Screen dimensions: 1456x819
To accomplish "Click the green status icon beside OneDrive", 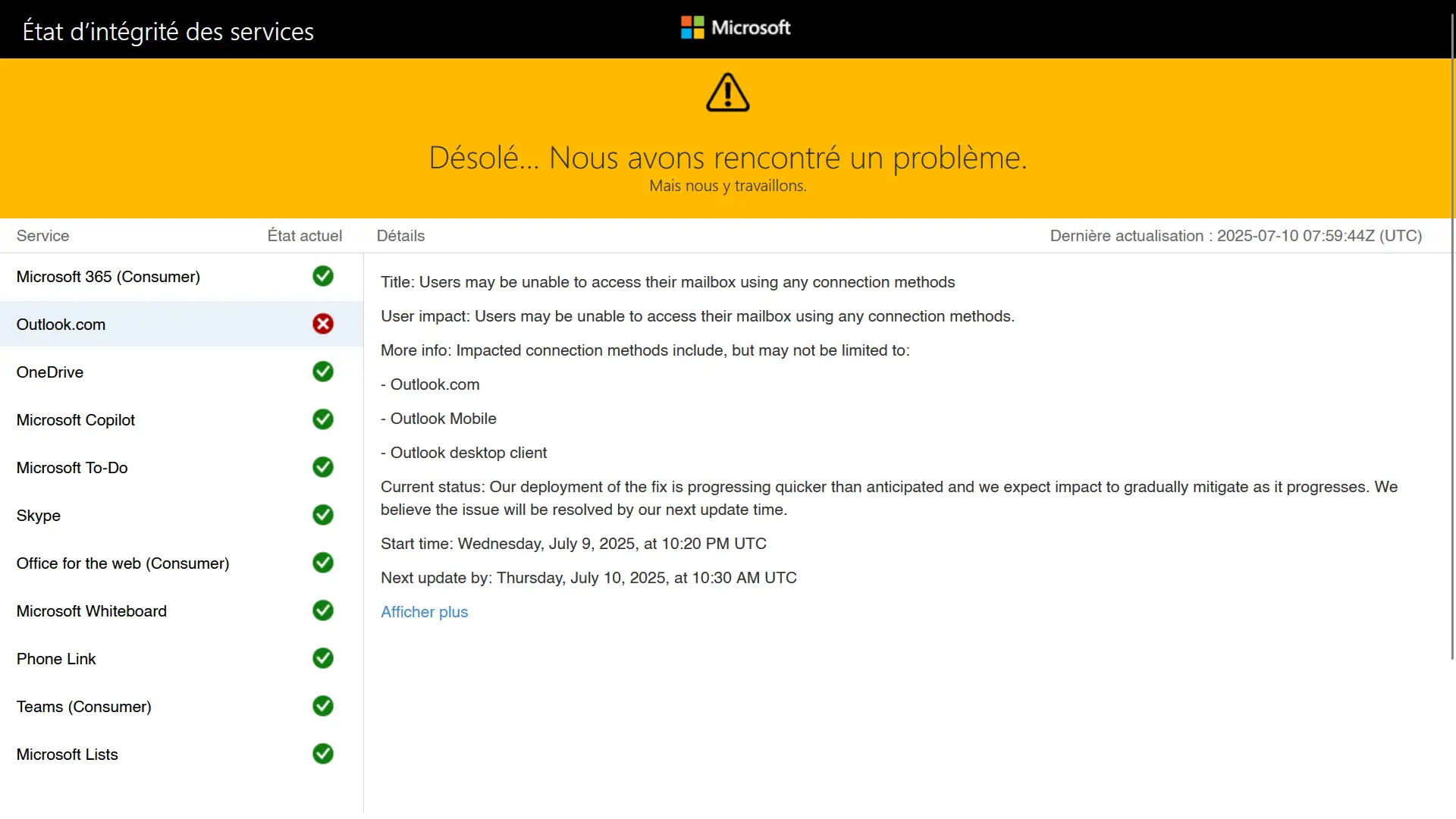I will tap(323, 372).
